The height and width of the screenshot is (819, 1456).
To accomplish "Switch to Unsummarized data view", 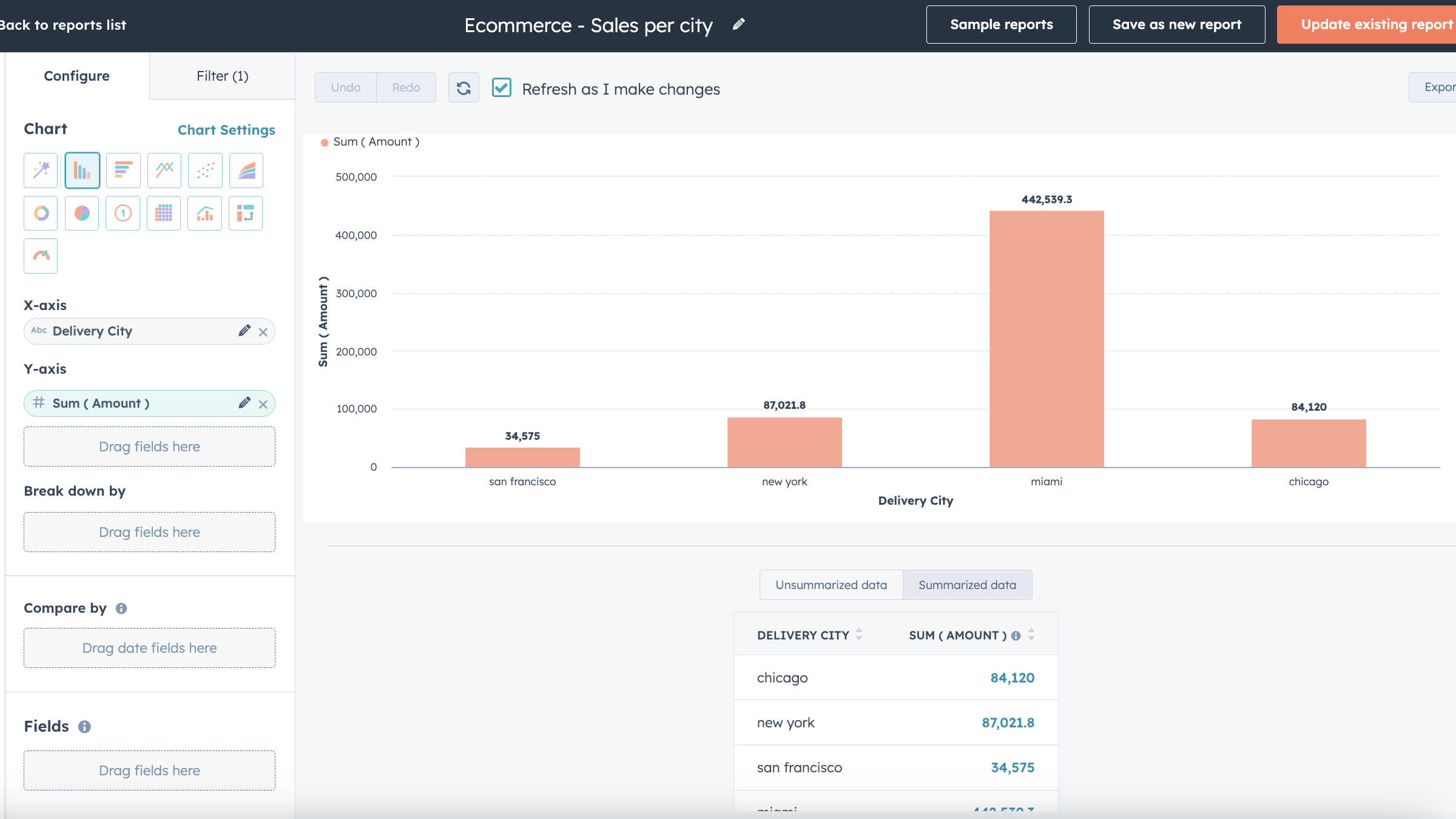I will (831, 584).
